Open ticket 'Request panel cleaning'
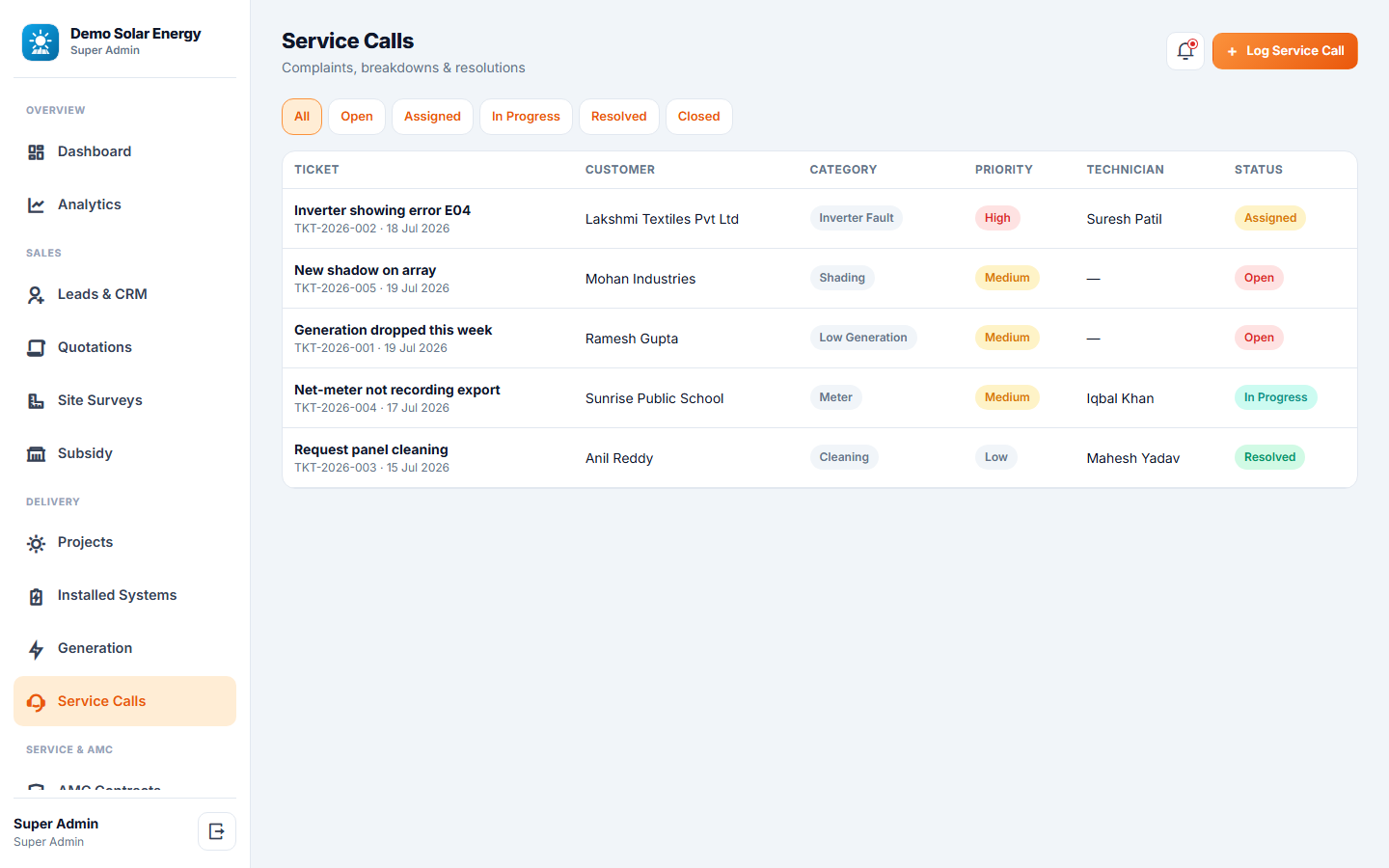Viewport: 1389px width, 868px height. (x=370, y=449)
